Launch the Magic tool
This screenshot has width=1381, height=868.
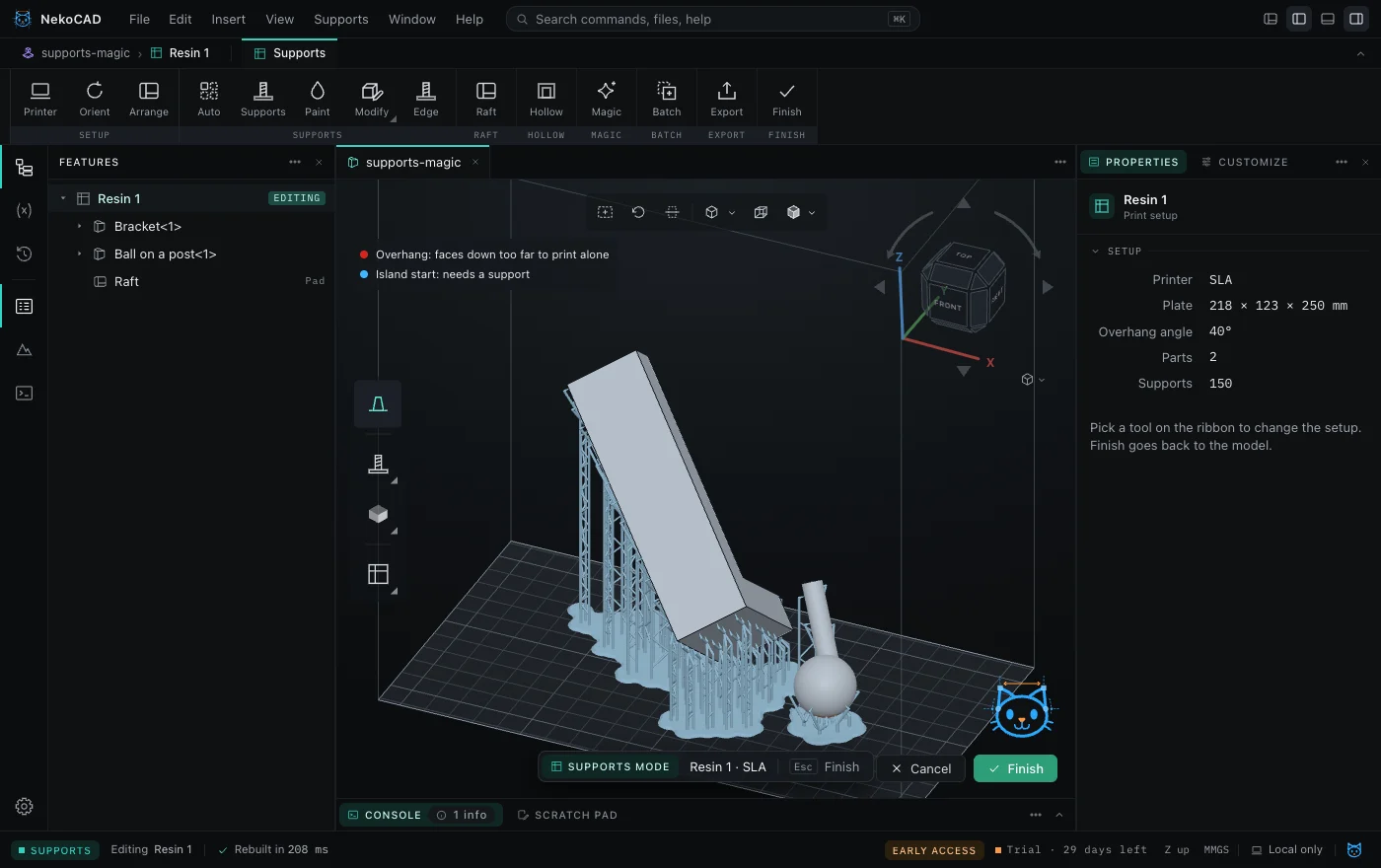pyautogui.click(x=607, y=99)
